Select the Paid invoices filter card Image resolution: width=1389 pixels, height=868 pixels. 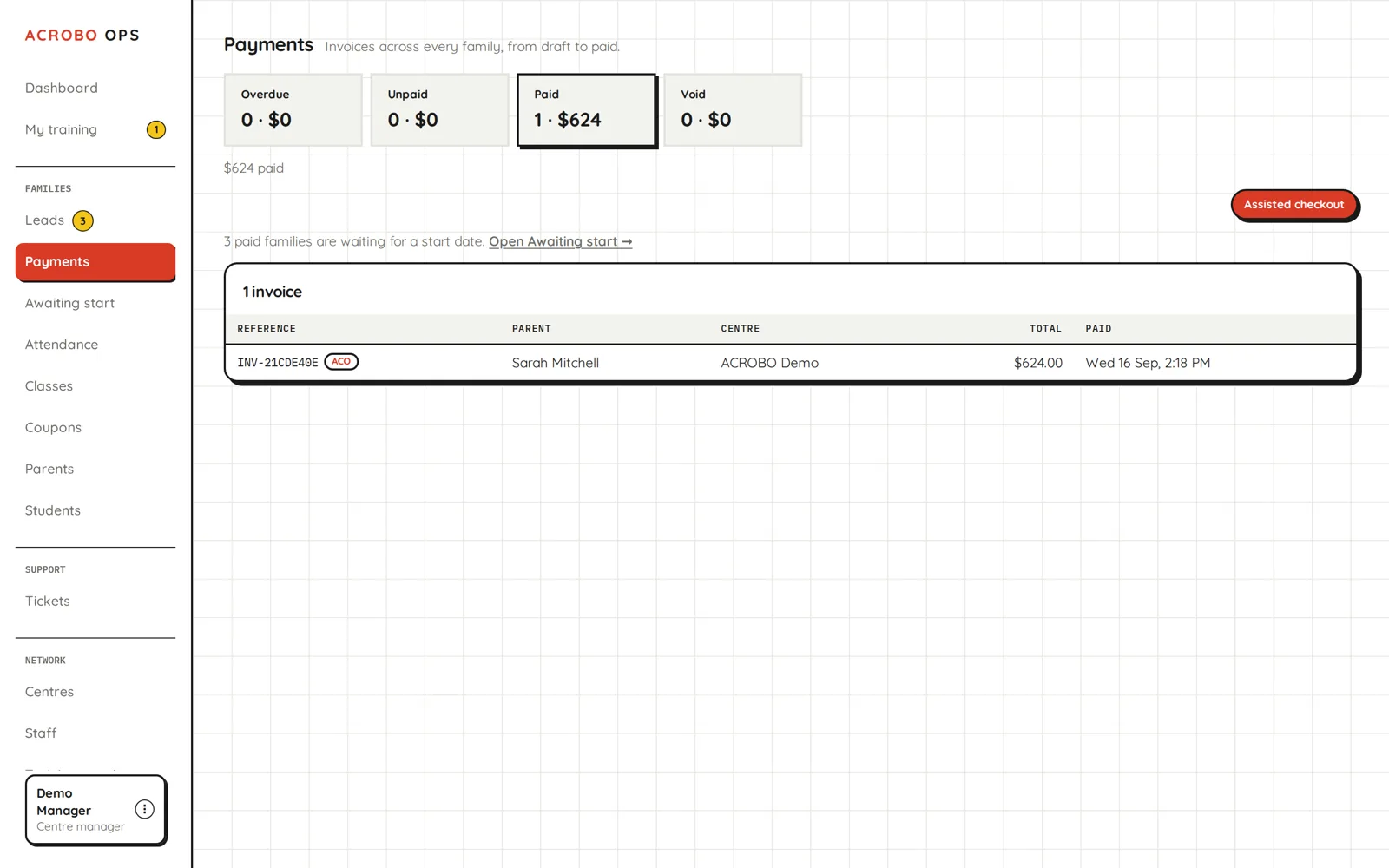tap(587, 110)
